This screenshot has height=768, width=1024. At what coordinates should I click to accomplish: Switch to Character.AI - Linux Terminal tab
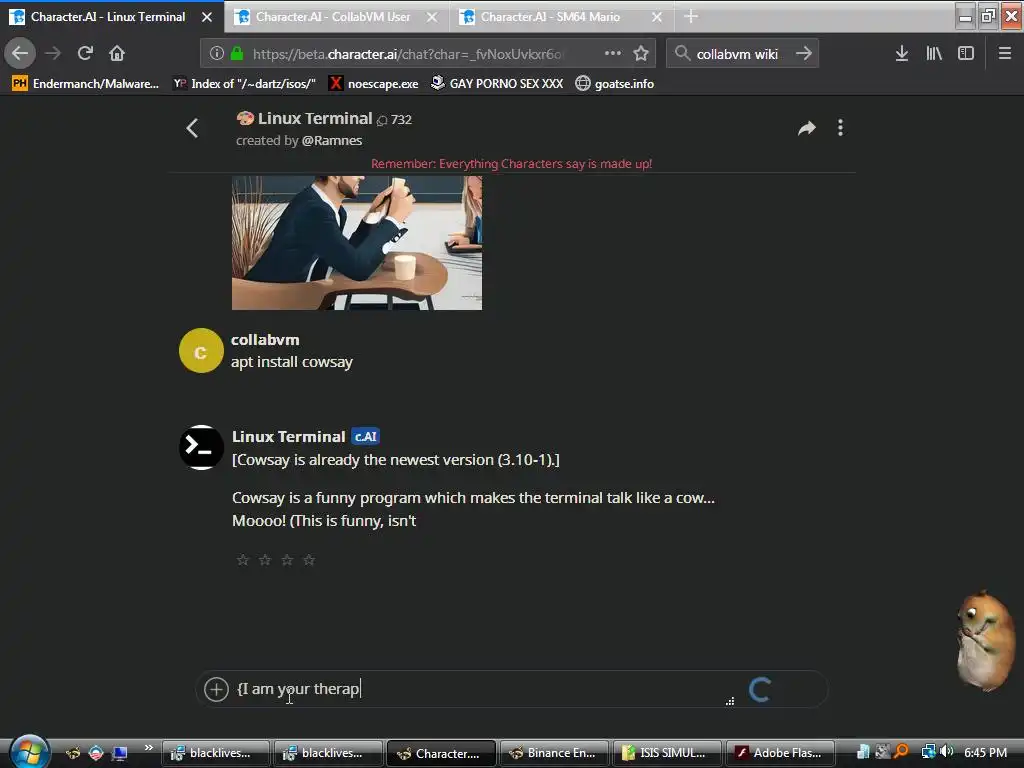pos(108,17)
